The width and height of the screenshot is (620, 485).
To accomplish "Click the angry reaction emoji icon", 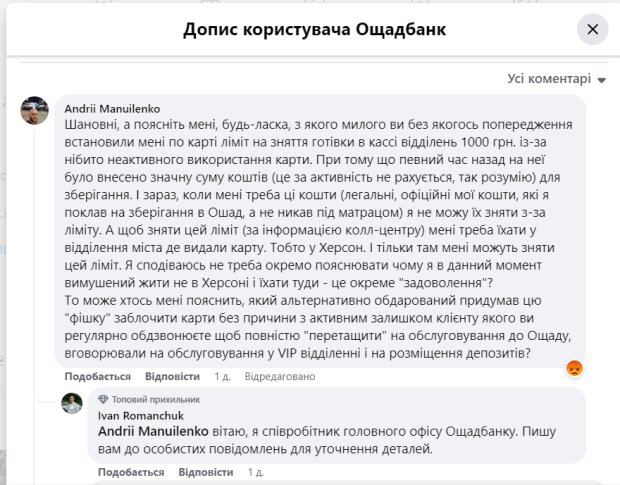I will coord(574,368).
